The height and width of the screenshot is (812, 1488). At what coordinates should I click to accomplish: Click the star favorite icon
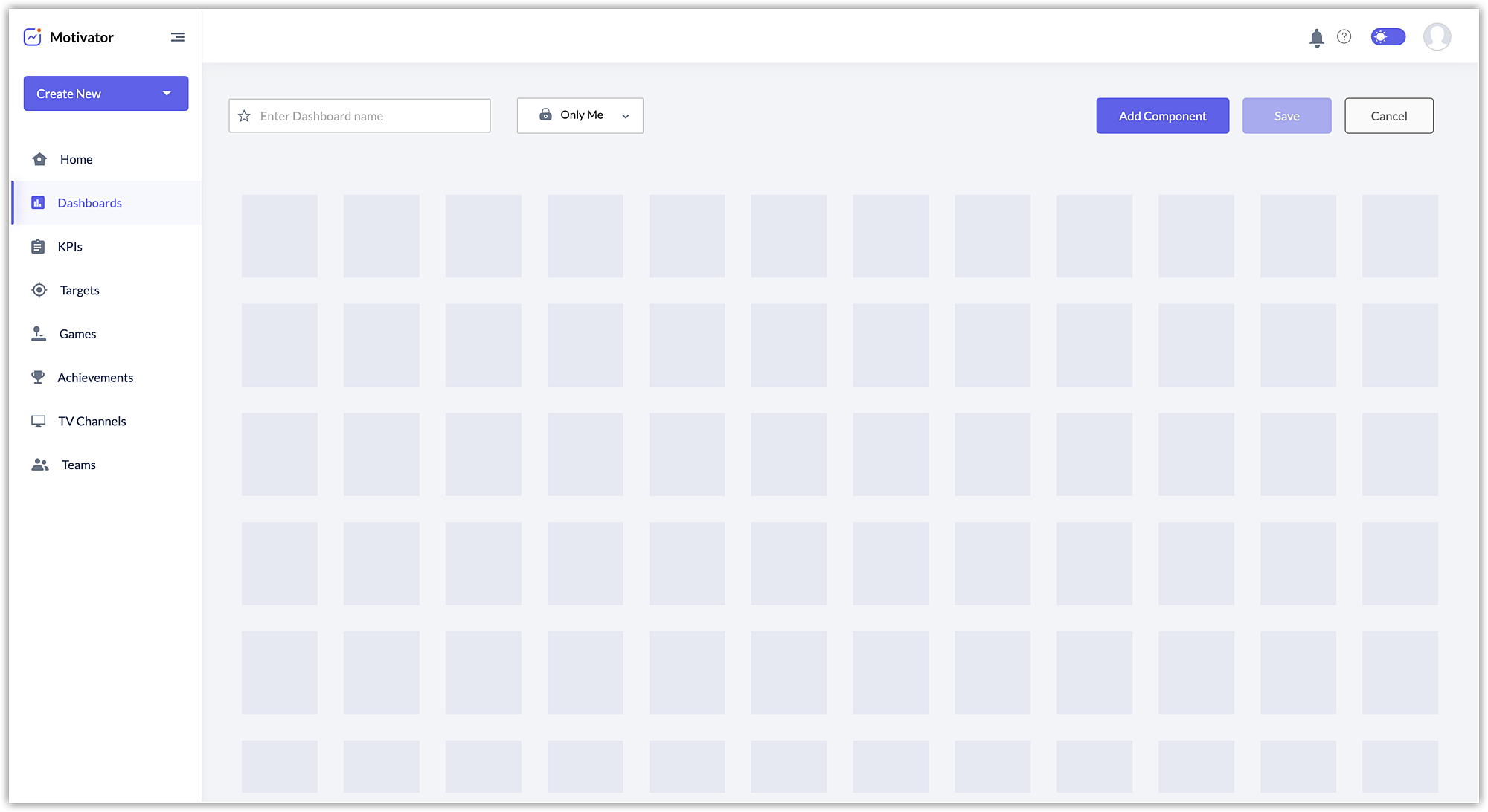click(x=244, y=116)
